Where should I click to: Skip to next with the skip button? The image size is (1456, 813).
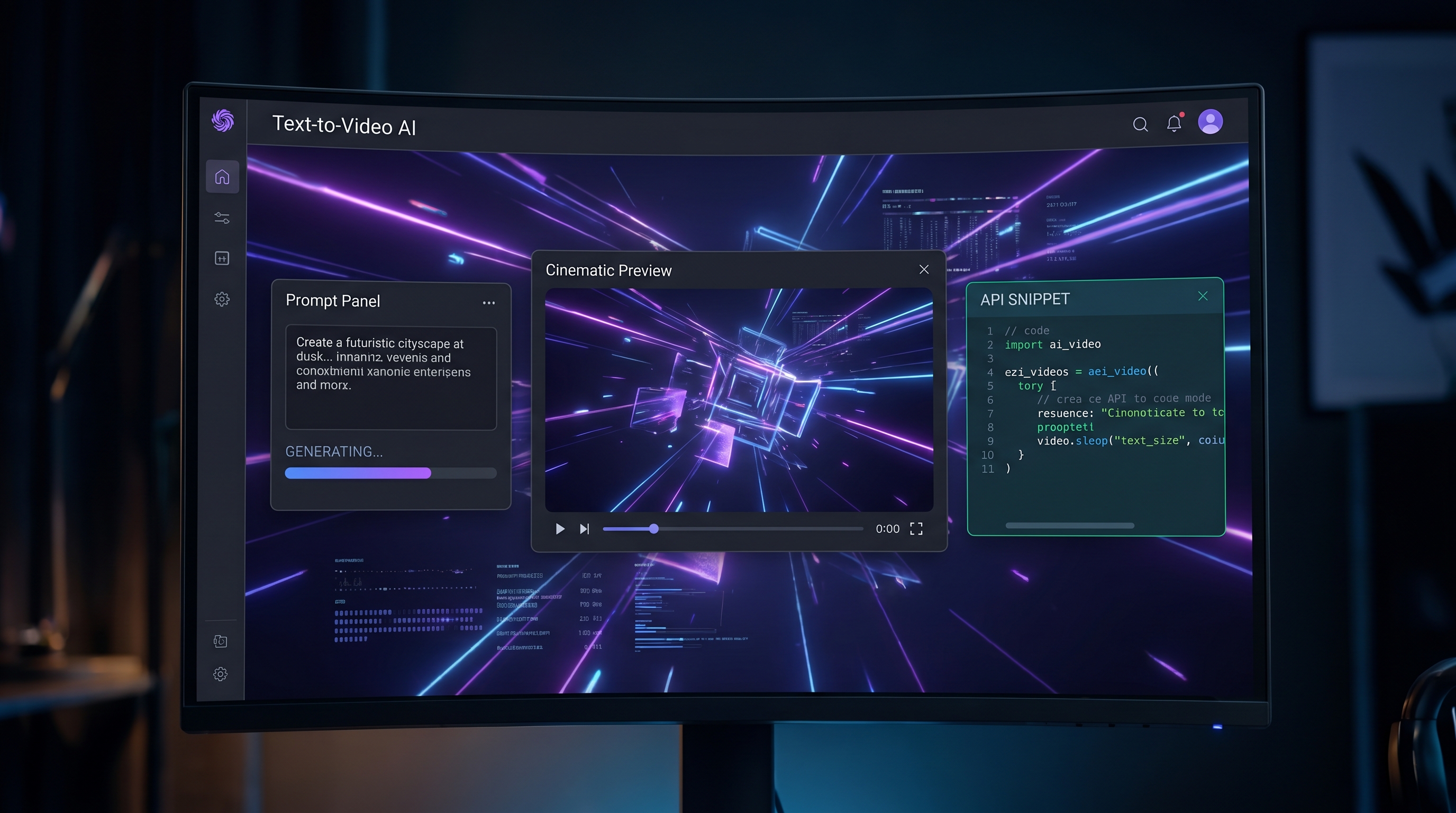585,529
